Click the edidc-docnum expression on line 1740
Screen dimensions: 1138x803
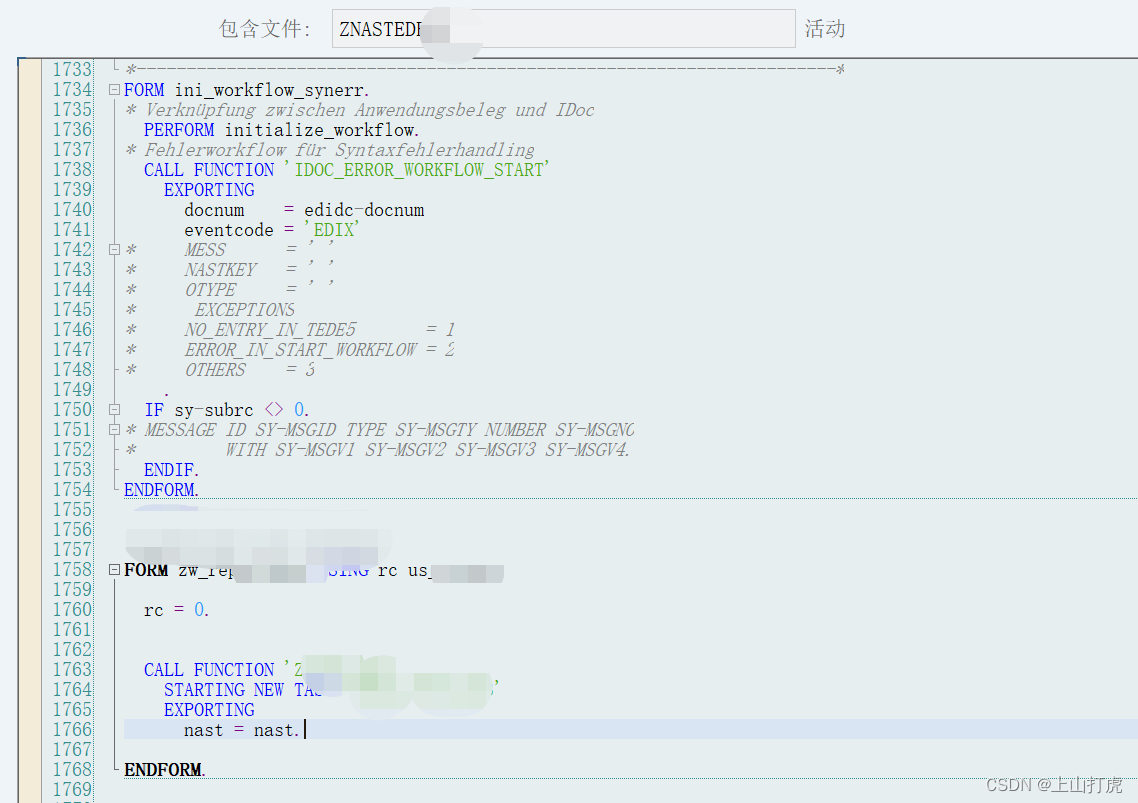pyautogui.click(x=363, y=209)
